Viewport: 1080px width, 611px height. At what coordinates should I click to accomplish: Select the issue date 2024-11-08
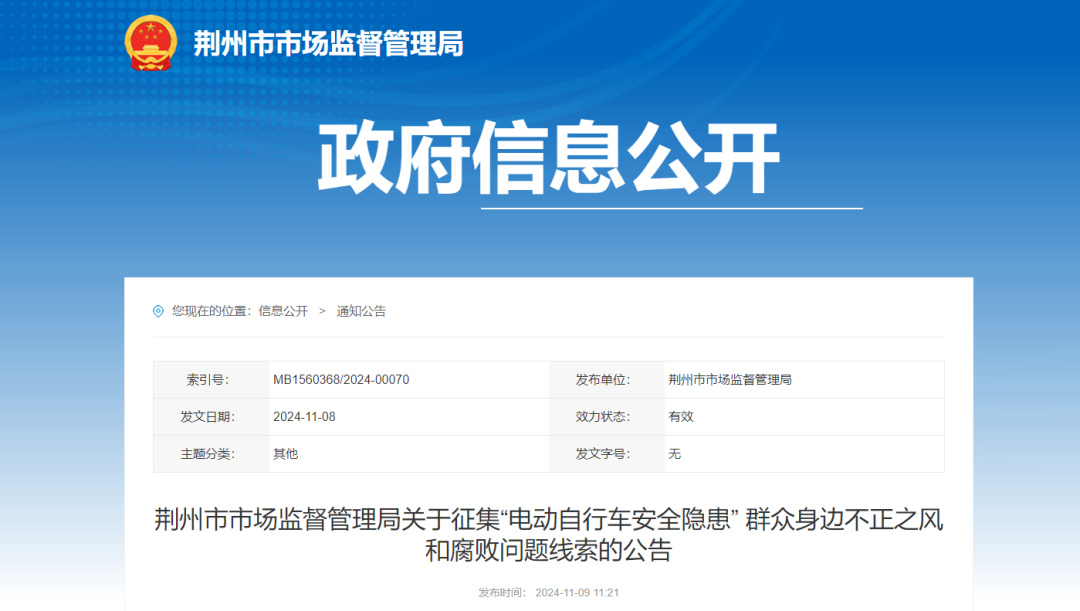point(305,417)
